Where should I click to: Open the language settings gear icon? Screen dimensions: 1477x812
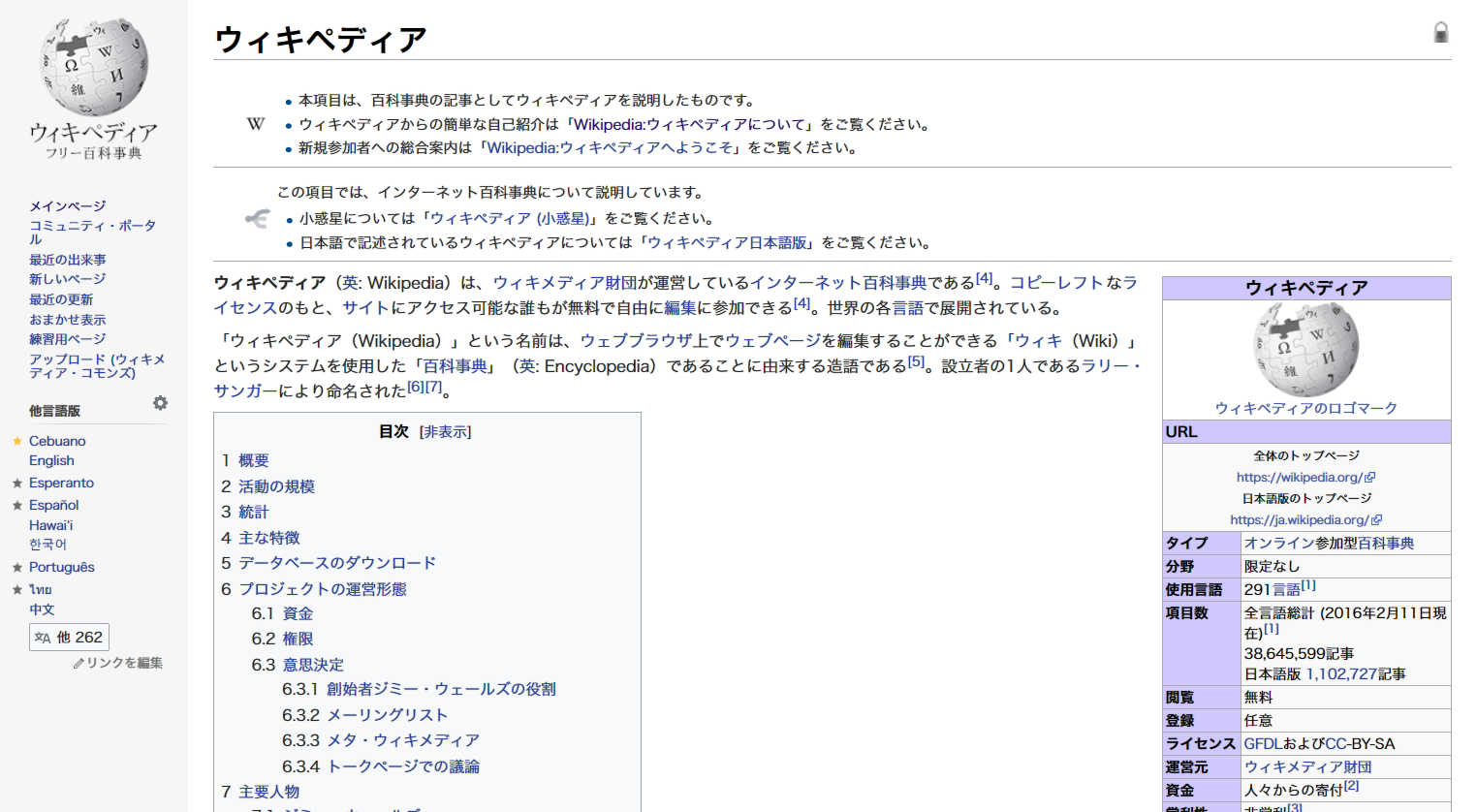(x=160, y=403)
